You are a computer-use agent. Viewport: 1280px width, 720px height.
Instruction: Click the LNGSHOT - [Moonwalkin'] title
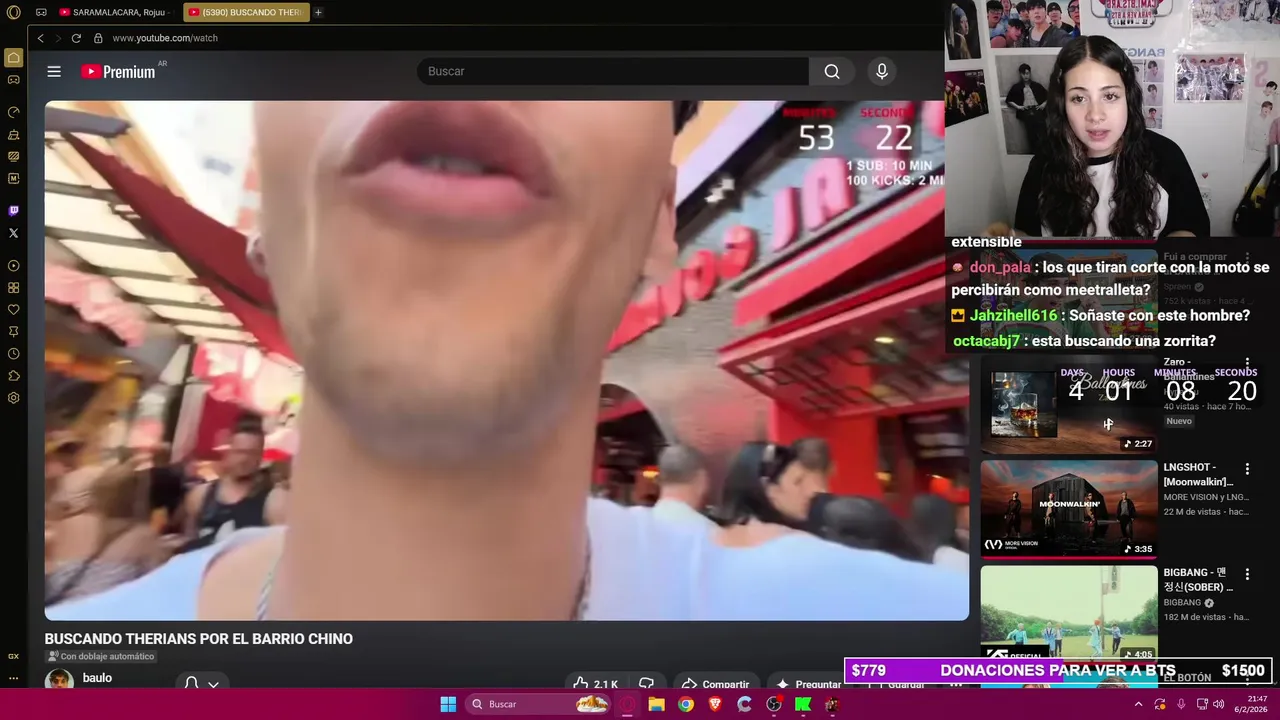click(1198, 474)
